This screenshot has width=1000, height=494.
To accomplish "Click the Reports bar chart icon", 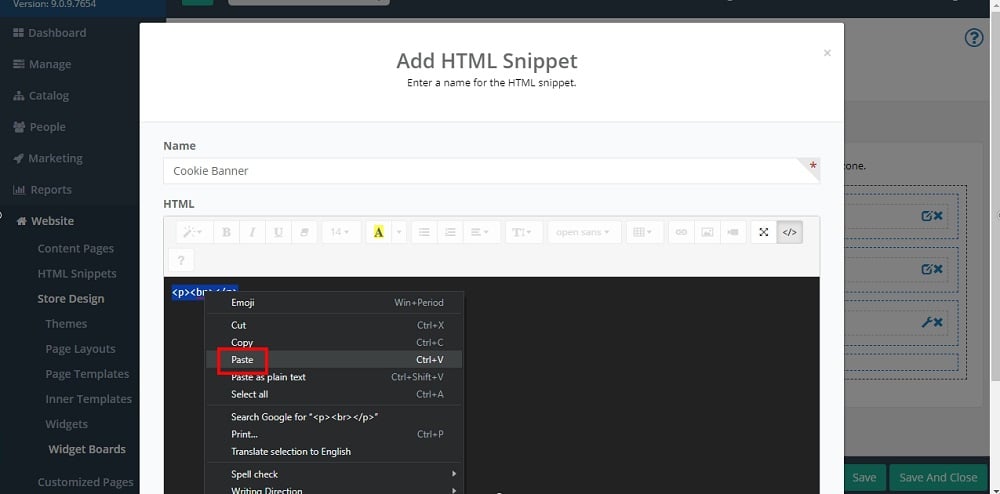I will (x=19, y=189).
